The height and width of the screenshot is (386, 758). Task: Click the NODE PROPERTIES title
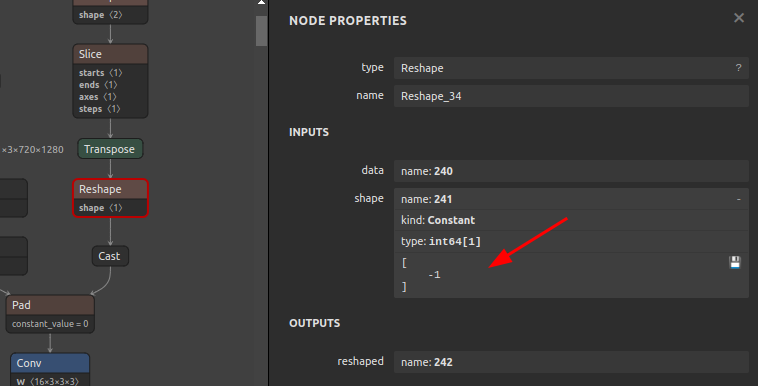(348, 21)
